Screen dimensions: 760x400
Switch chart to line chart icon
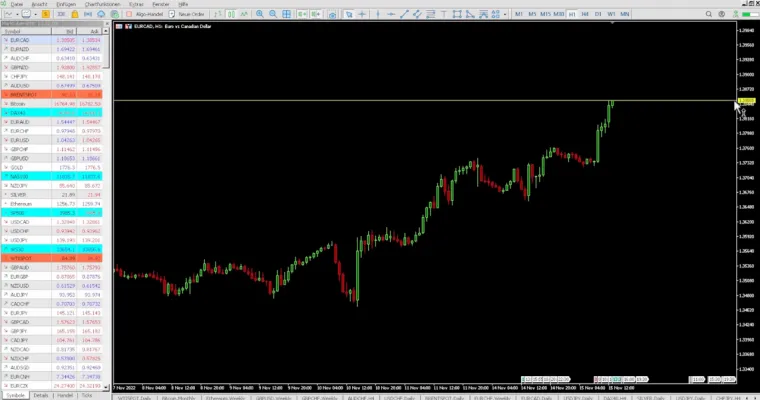[x=244, y=14]
